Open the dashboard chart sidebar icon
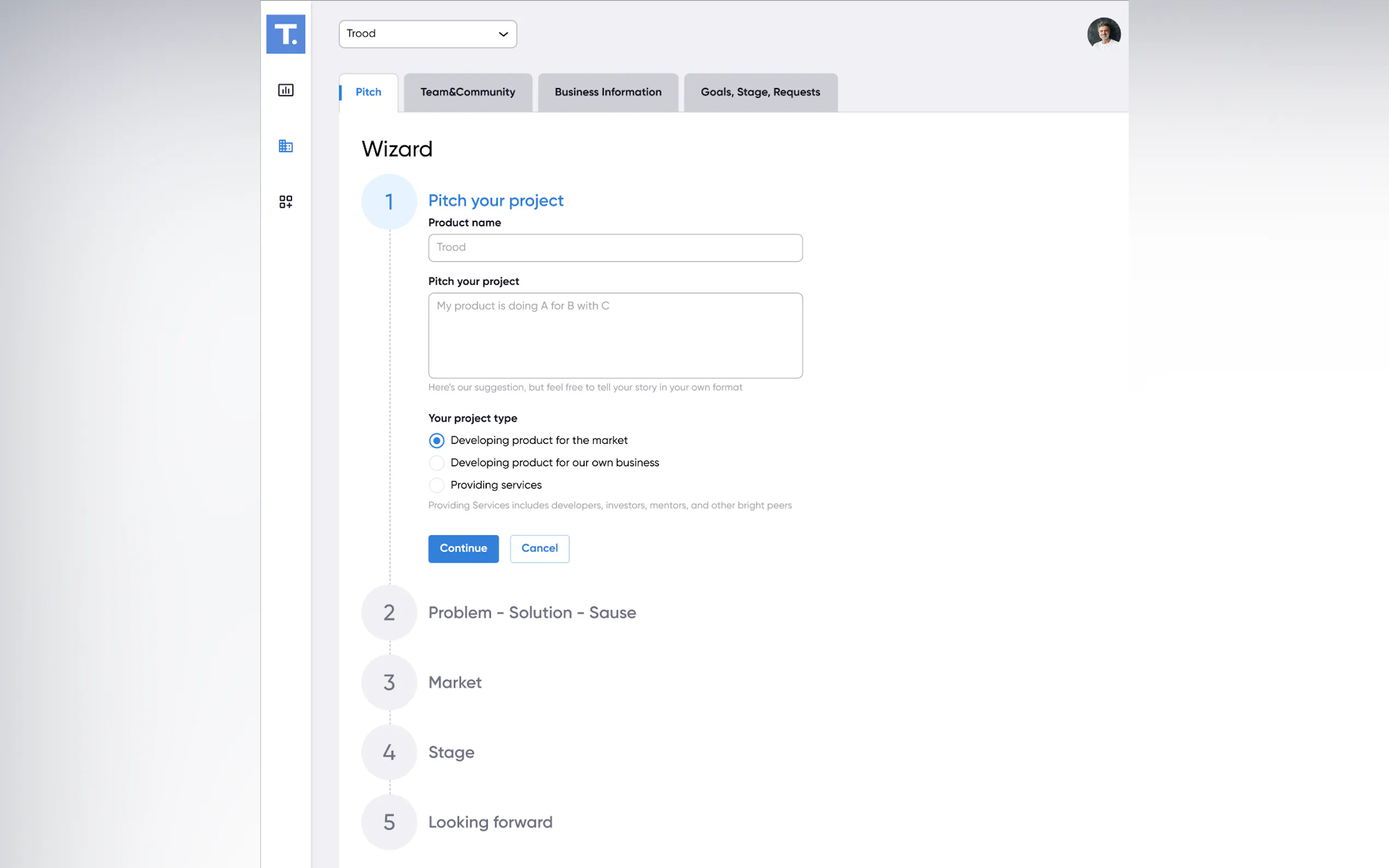 click(x=285, y=90)
